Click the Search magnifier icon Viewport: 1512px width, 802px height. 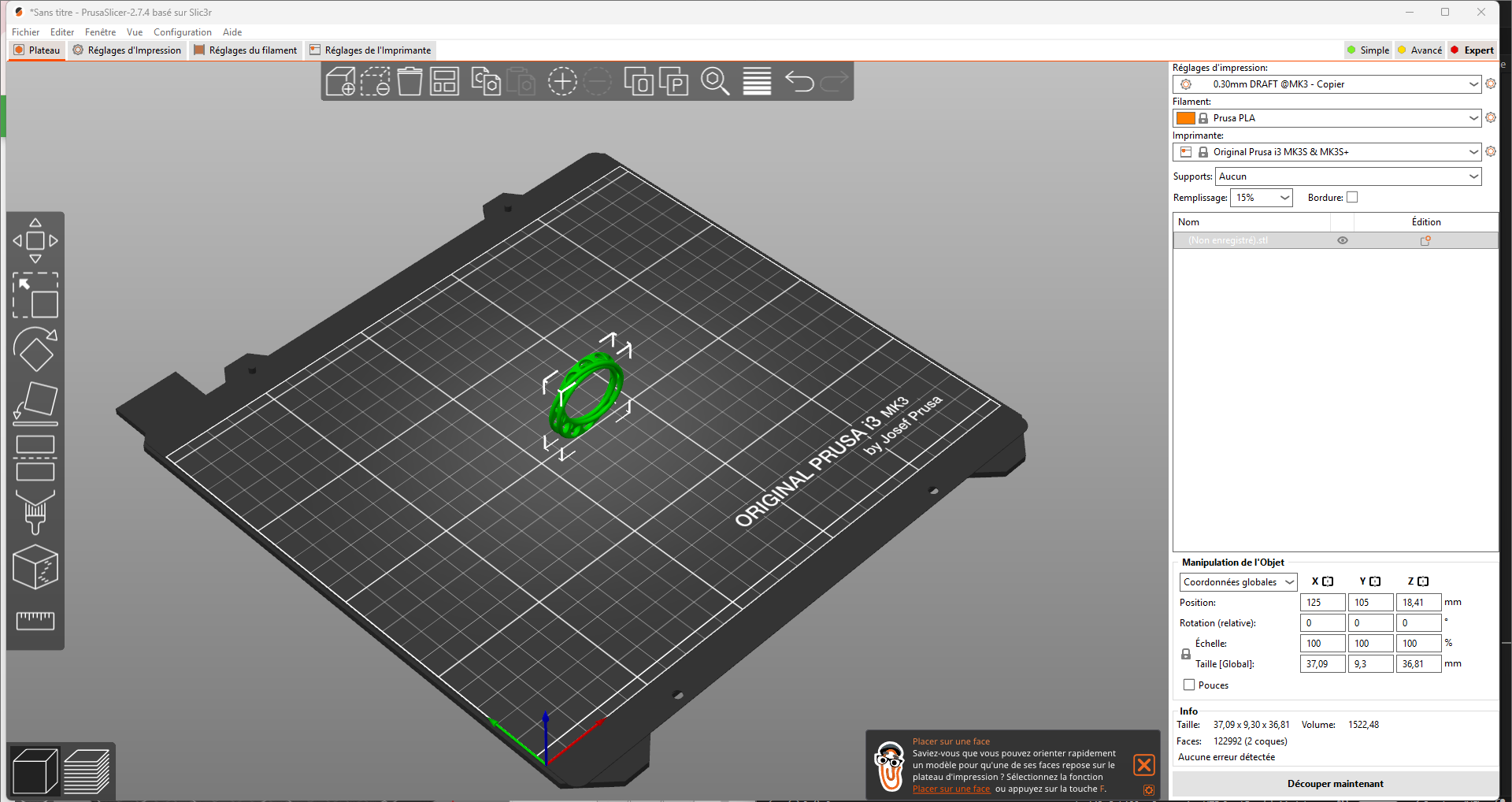point(715,81)
